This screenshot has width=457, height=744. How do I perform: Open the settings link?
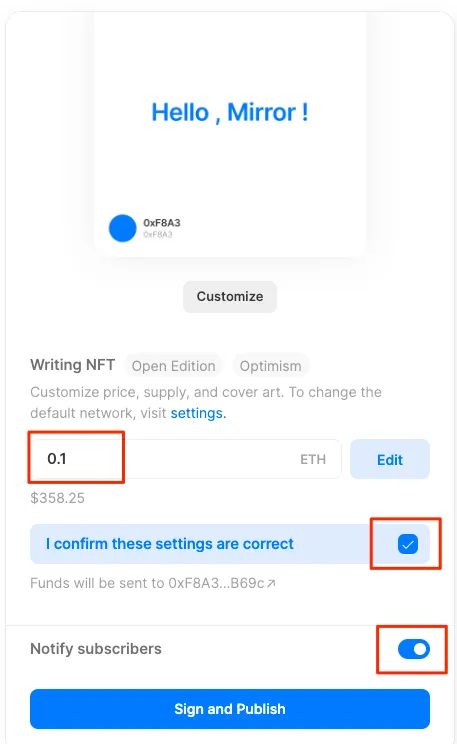(198, 413)
